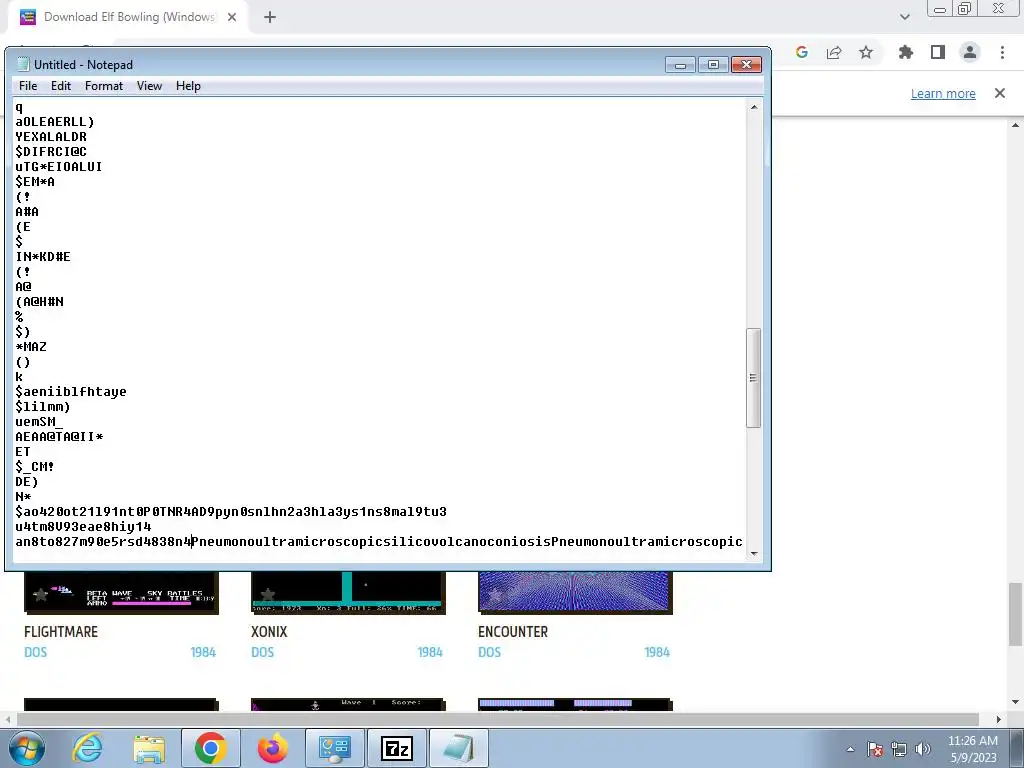
Task: Close the Download Elf Bowling tab
Action: point(232,17)
